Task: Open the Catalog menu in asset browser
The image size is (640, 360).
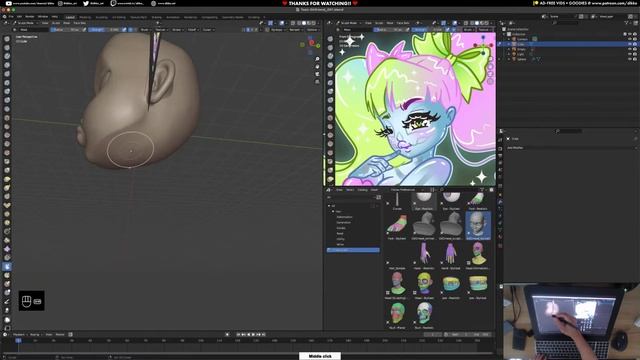Action: click(362, 190)
